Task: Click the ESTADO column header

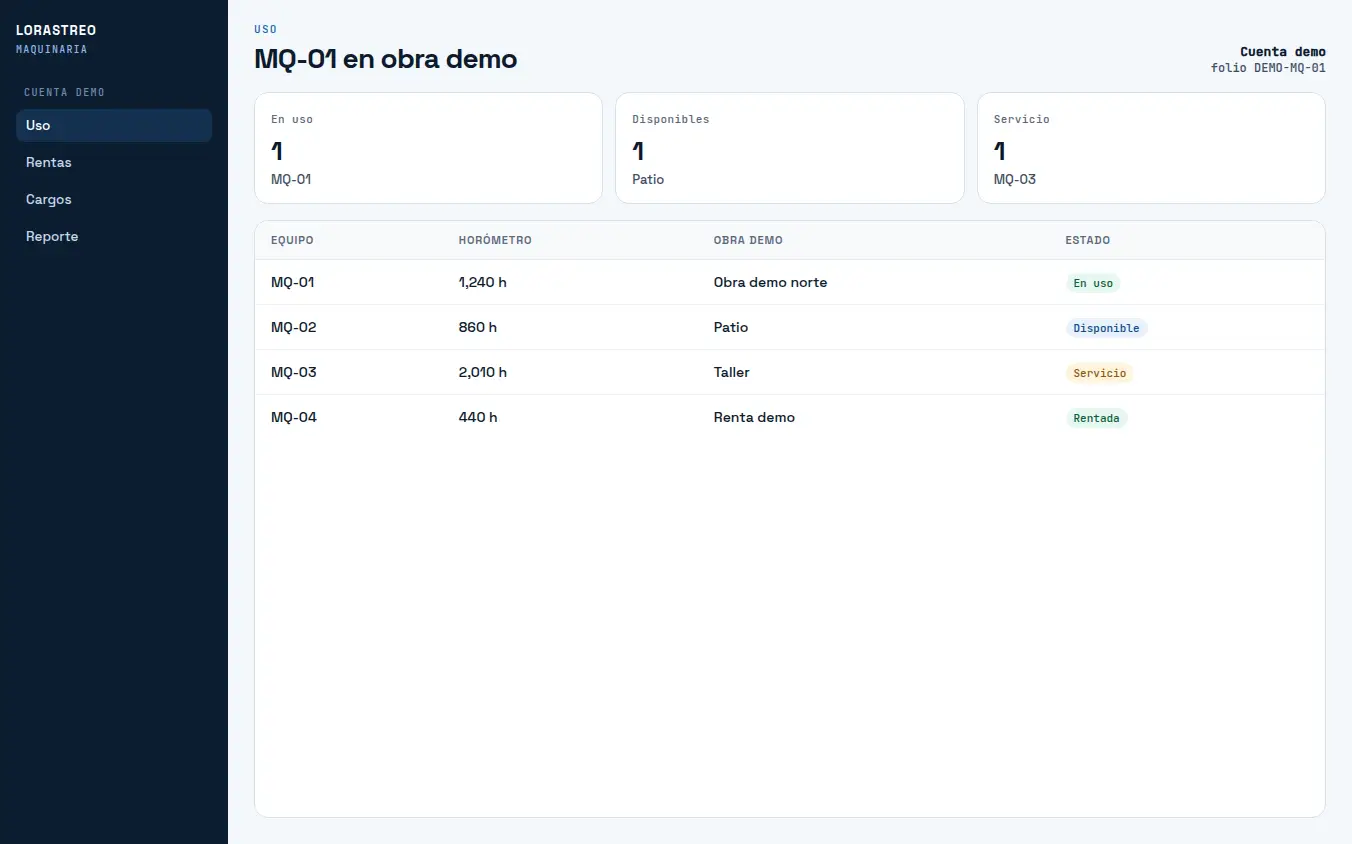Action: point(1088,240)
